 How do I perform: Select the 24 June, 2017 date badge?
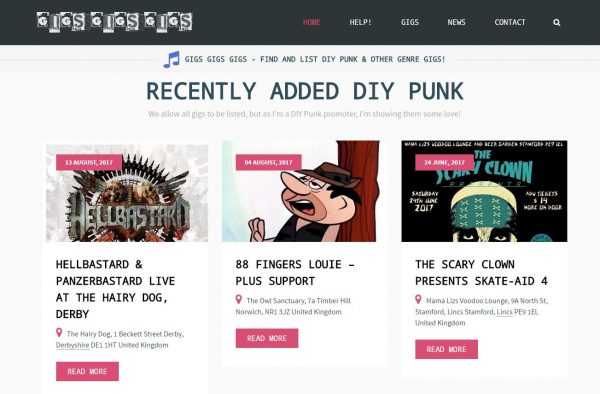tap(444, 163)
